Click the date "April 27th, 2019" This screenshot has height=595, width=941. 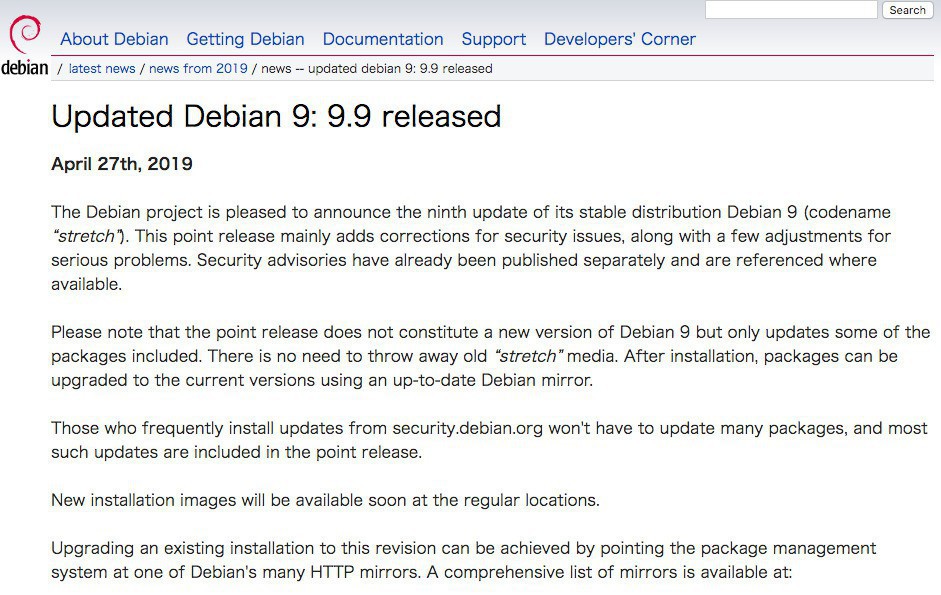tap(122, 164)
